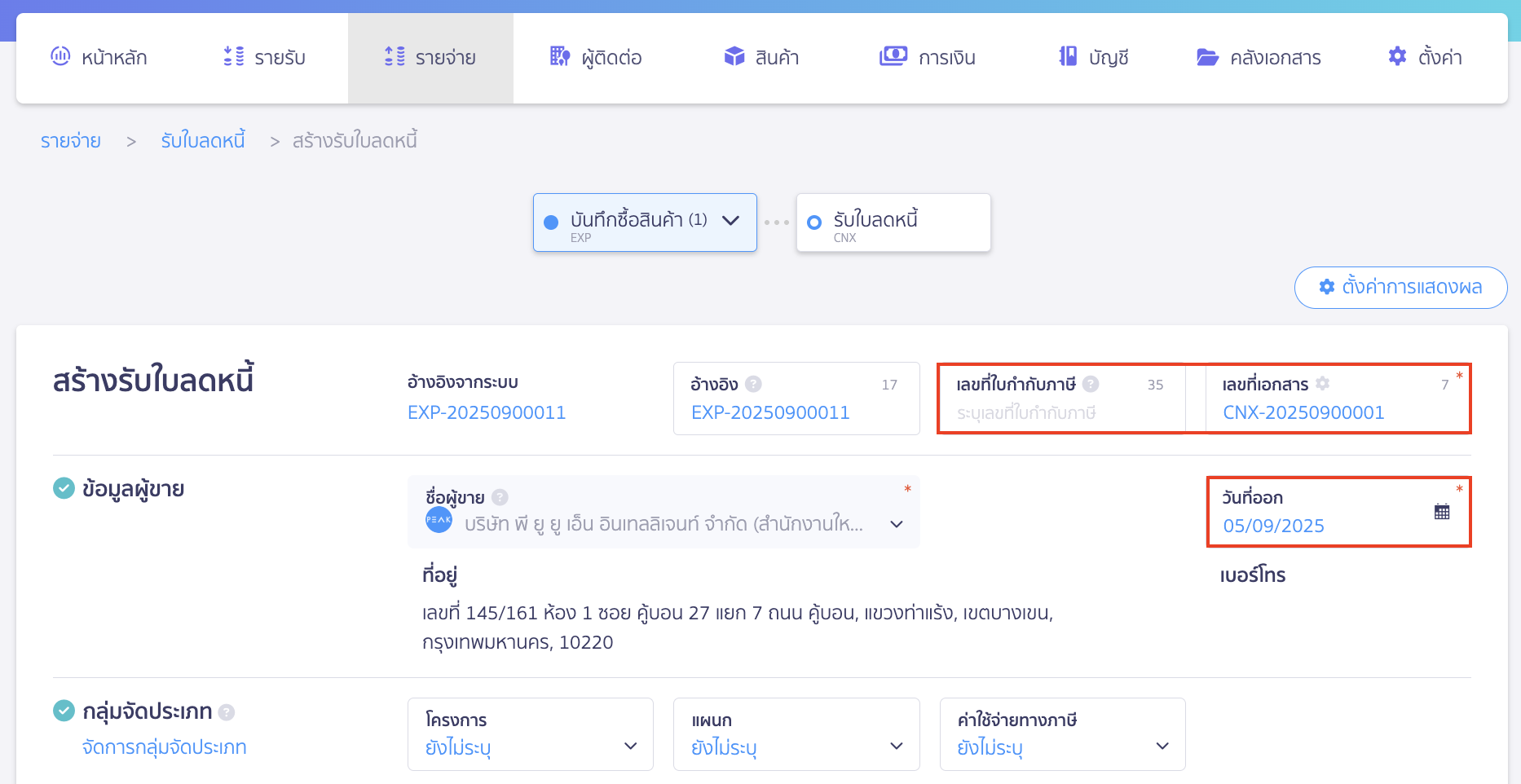This screenshot has width=1521, height=784.
Task: Click the ตั้งค่าการแสดงผล button
Action: pos(1401,287)
